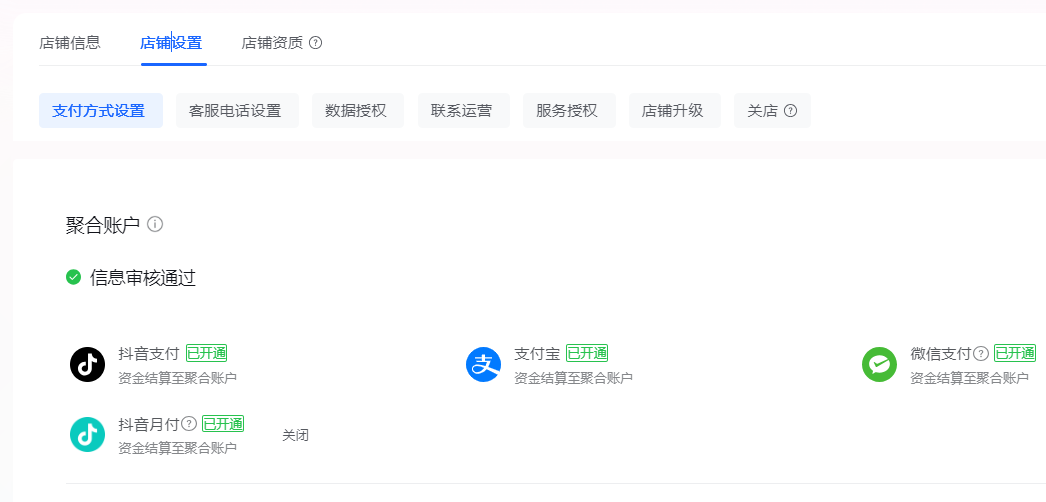Click 资金结算至聚合账户 under 抖音支付
The height and width of the screenshot is (502, 1046).
pyautogui.click(x=177, y=378)
